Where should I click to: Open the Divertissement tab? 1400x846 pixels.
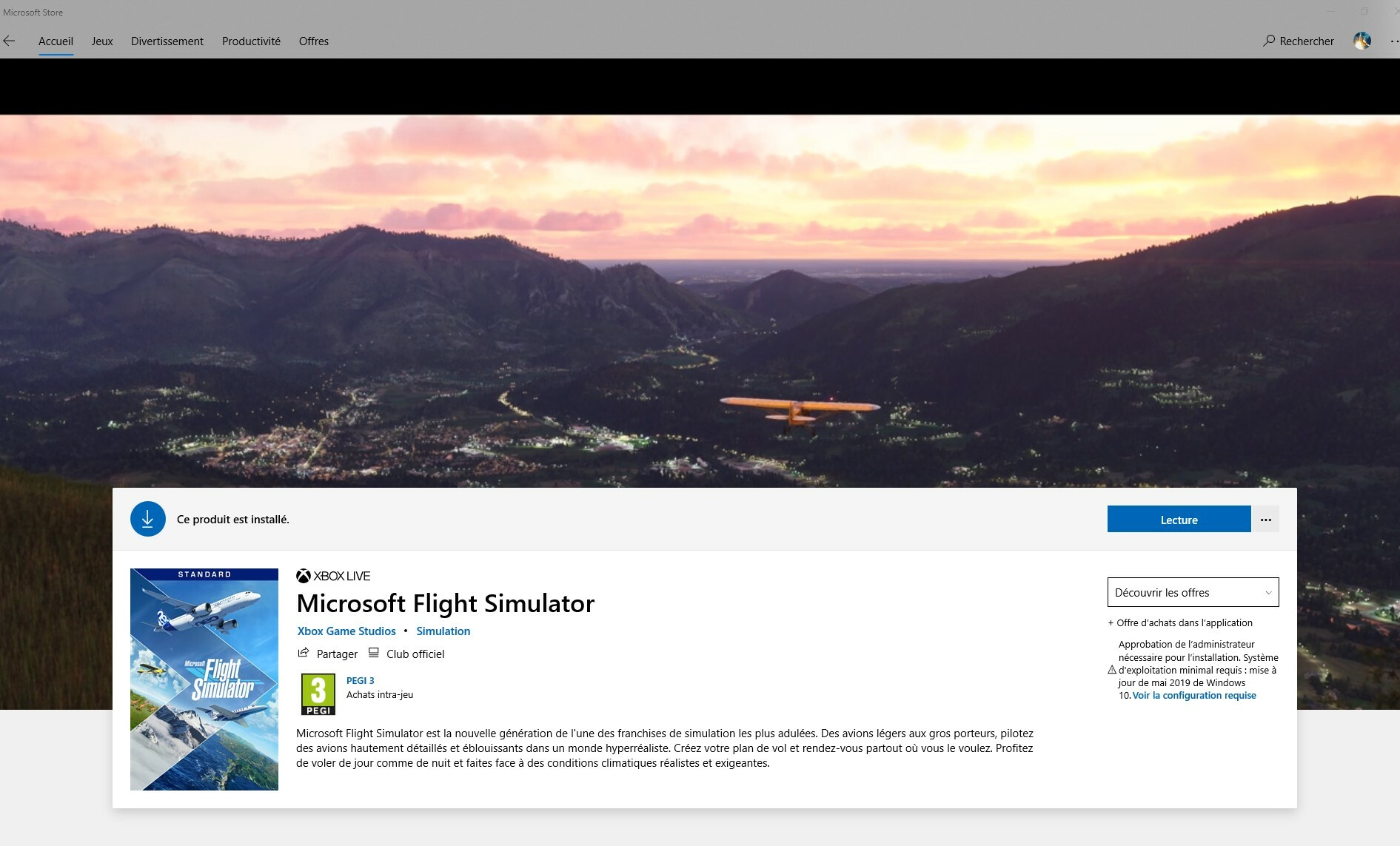(167, 41)
